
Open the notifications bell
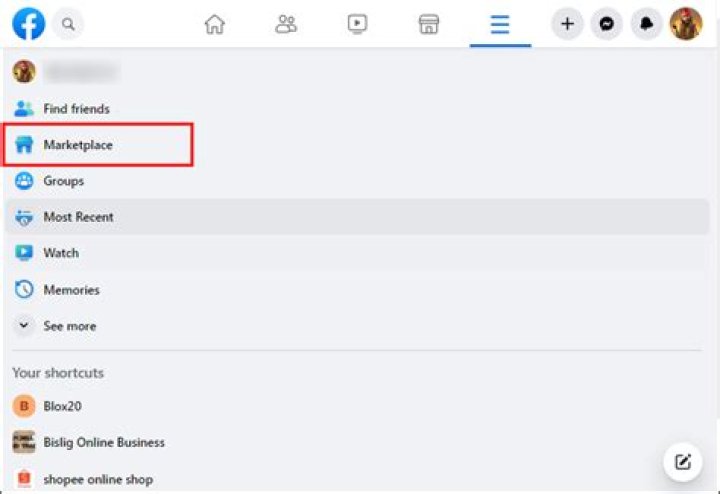646,24
